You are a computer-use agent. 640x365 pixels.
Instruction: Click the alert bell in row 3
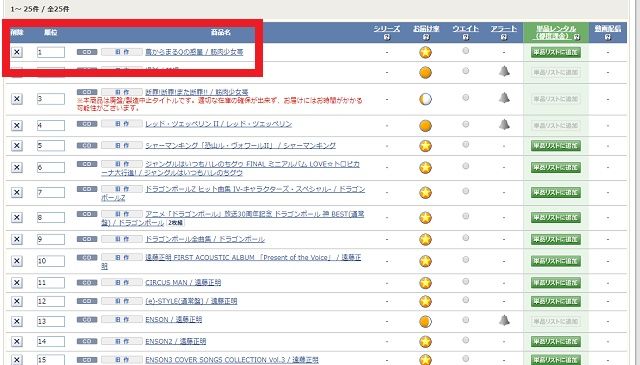click(504, 98)
